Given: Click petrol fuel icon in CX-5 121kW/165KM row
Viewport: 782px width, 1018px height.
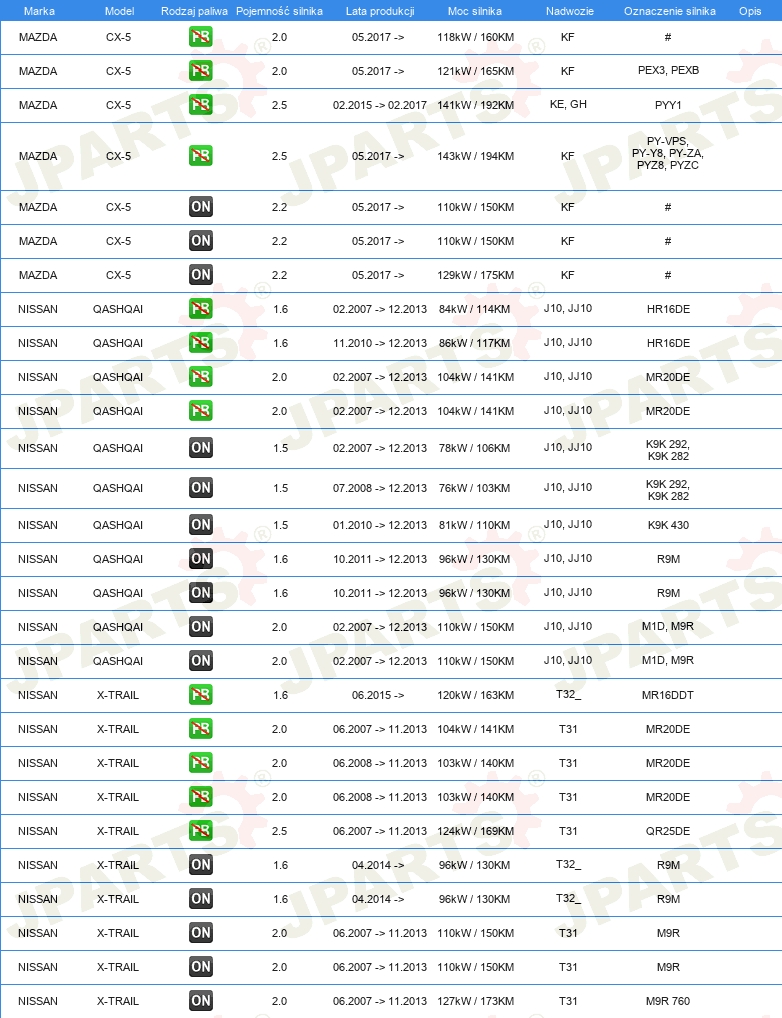Looking at the screenshot, I should point(201,71).
